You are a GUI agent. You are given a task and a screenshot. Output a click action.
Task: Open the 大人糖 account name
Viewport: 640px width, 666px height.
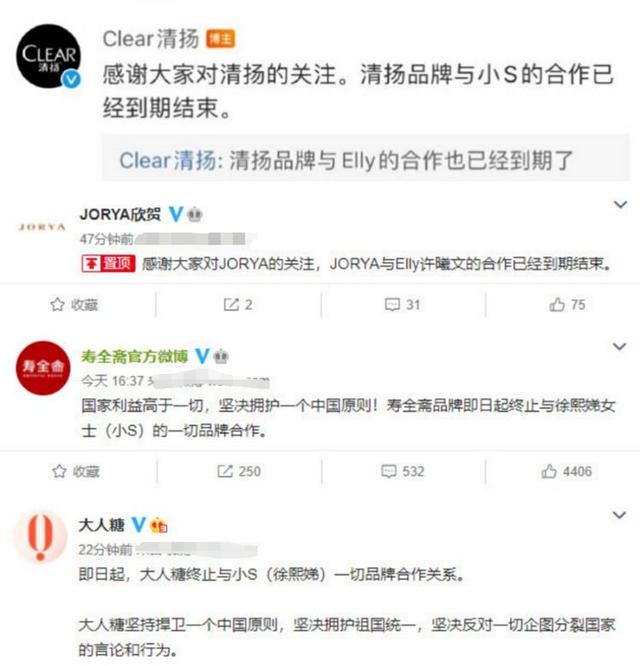(101, 525)
